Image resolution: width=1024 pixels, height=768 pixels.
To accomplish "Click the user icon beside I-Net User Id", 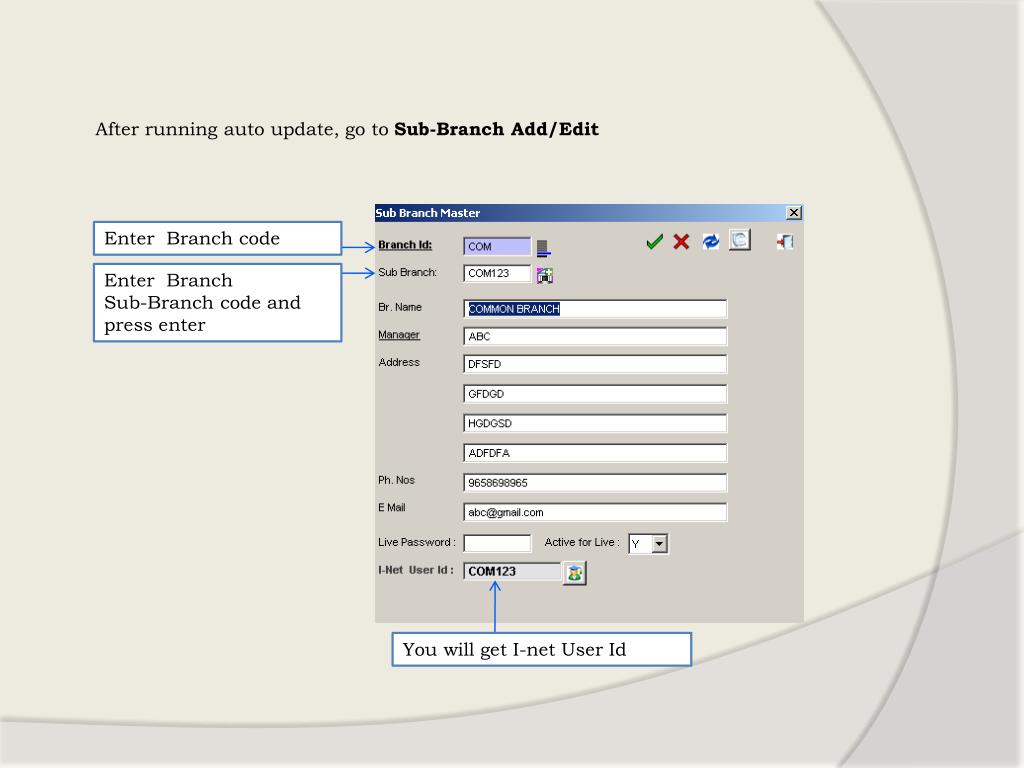I will (574, 573).
